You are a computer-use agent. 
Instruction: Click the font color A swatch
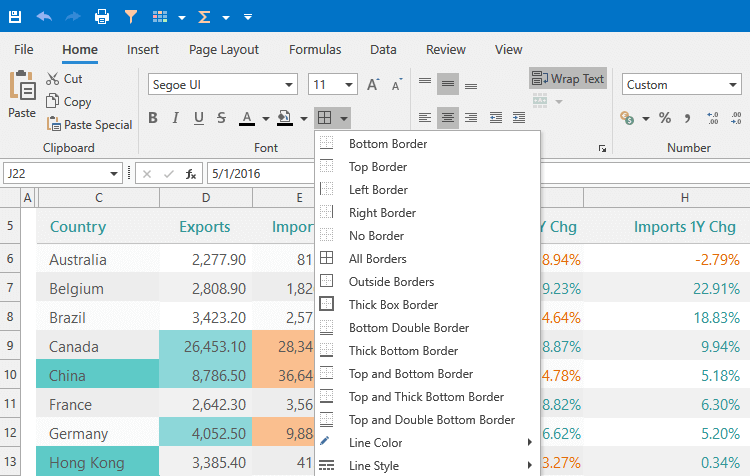pyautogui.click(x=247, y=119)
